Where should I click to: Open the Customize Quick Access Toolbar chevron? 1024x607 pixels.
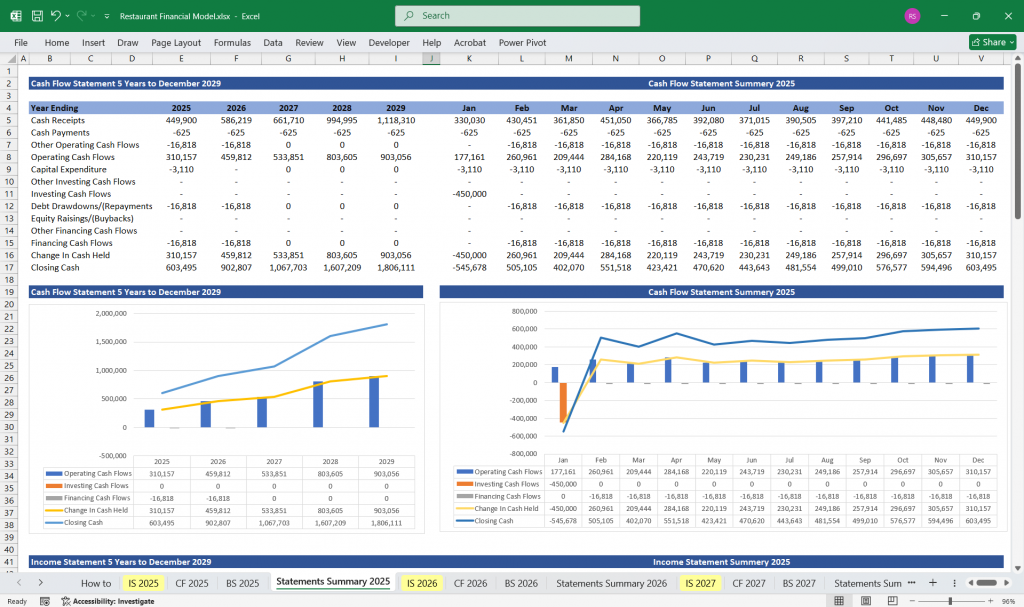pyautogui.click(x=107, y=15)
